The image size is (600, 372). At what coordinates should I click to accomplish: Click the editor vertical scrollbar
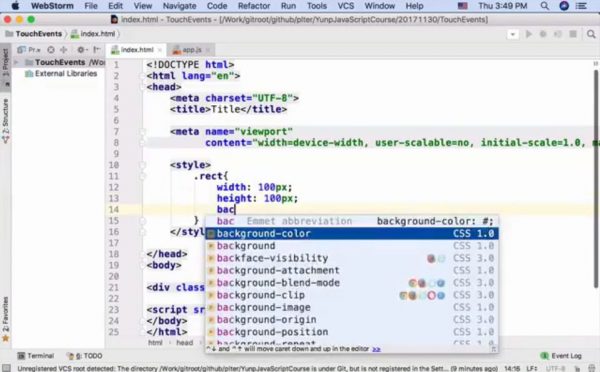(x=595, y=179)
